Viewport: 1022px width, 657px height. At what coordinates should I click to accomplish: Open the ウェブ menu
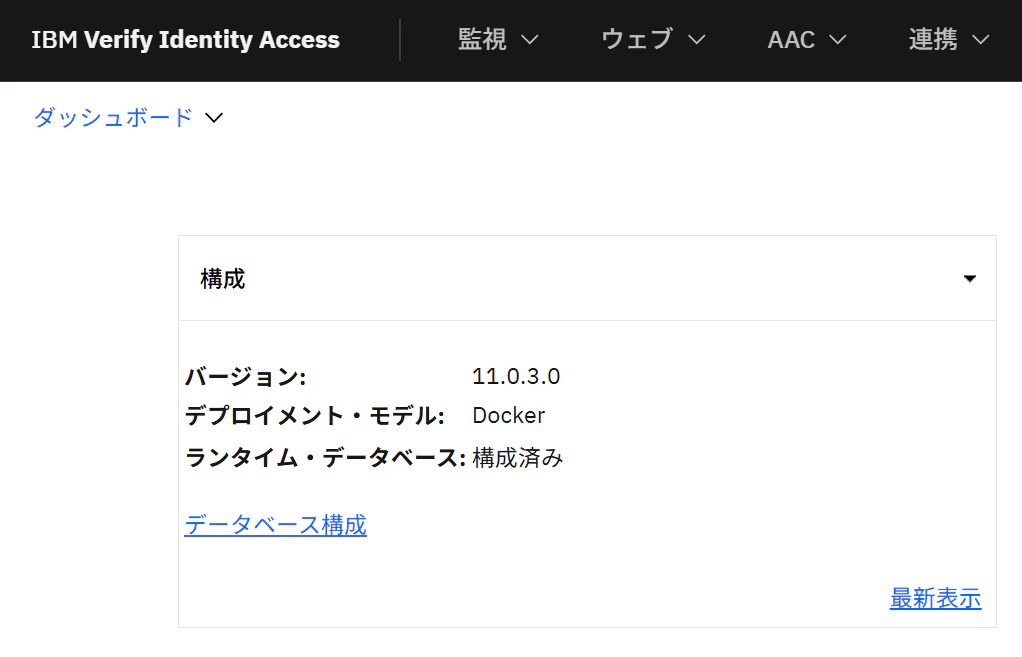coord(653,40)
